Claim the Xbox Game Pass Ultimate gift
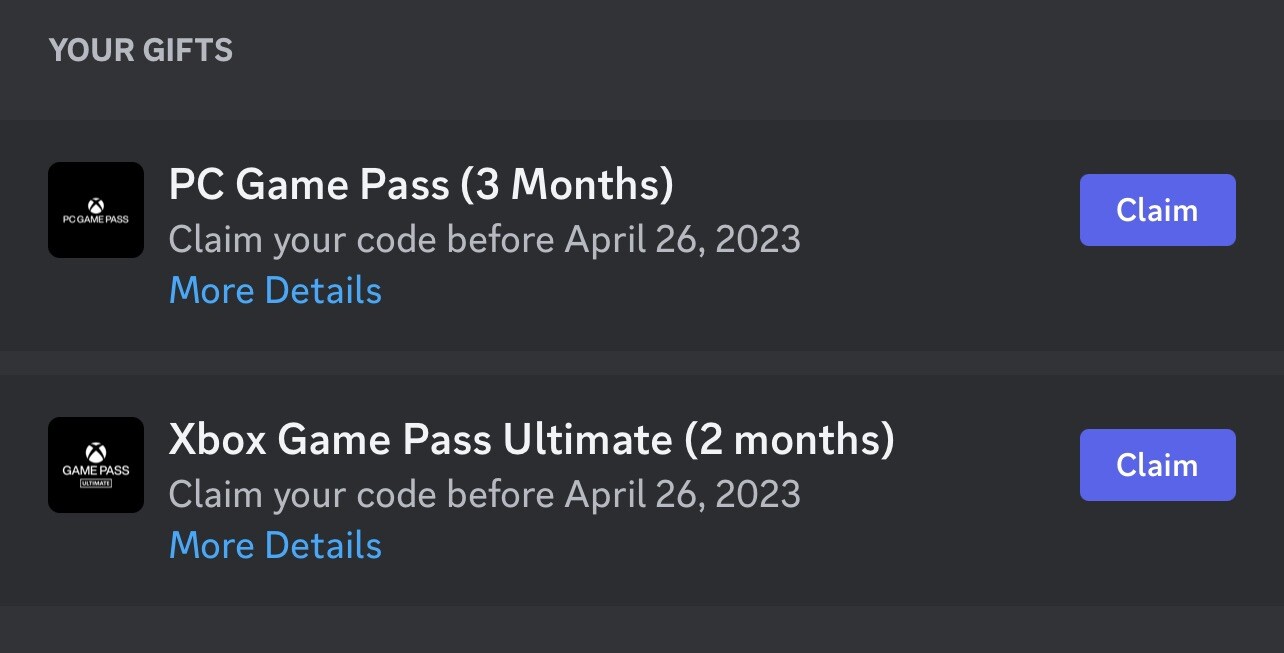This screenshot has width=1284, height=653. tap(1157, 465)
